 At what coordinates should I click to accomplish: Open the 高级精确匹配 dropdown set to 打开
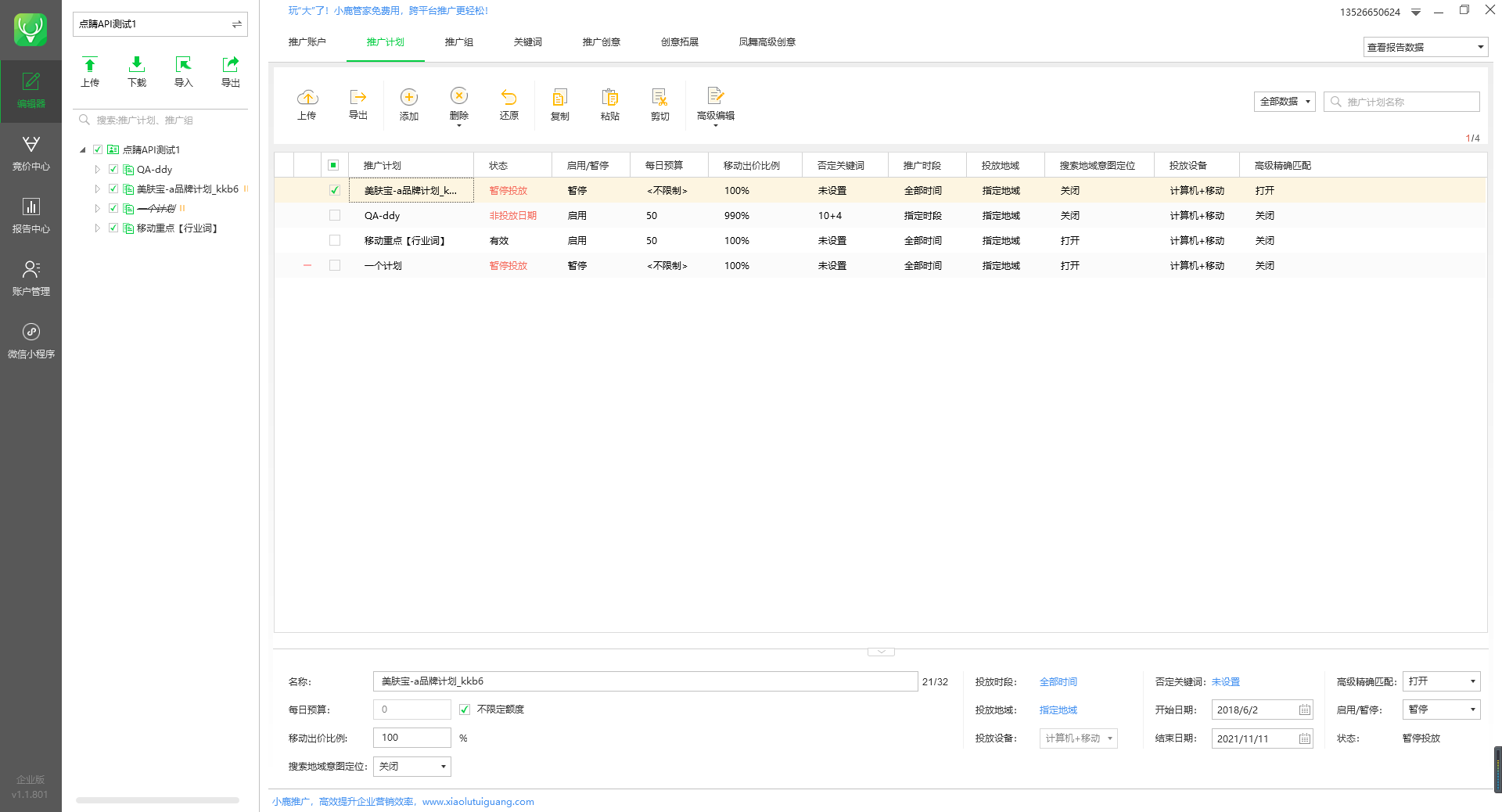coord(1441,681)
